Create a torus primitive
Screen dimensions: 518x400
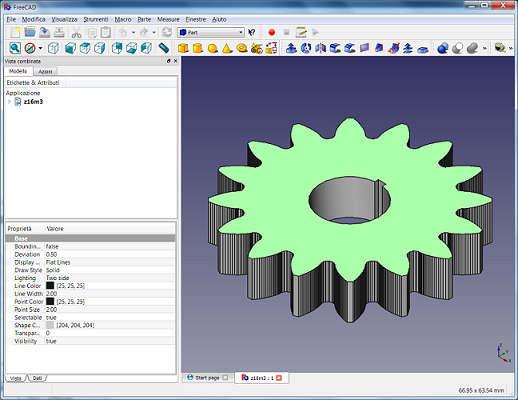click(242, 48)
